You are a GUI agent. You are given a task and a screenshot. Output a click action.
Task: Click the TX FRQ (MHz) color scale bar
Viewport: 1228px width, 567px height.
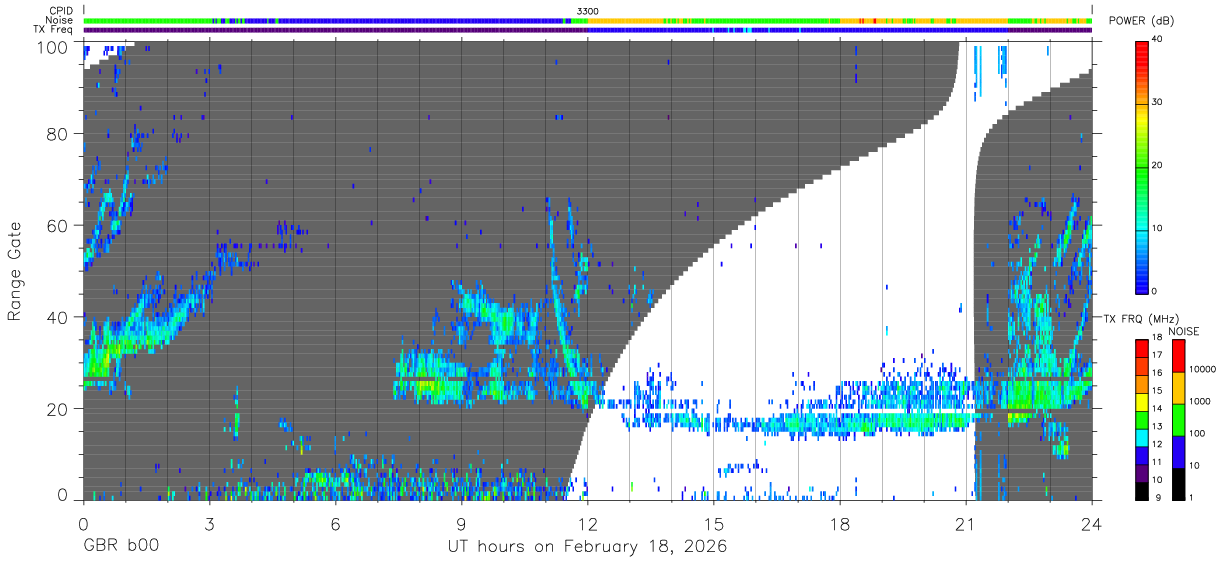pyautogui.click(x=1142, y=420)
